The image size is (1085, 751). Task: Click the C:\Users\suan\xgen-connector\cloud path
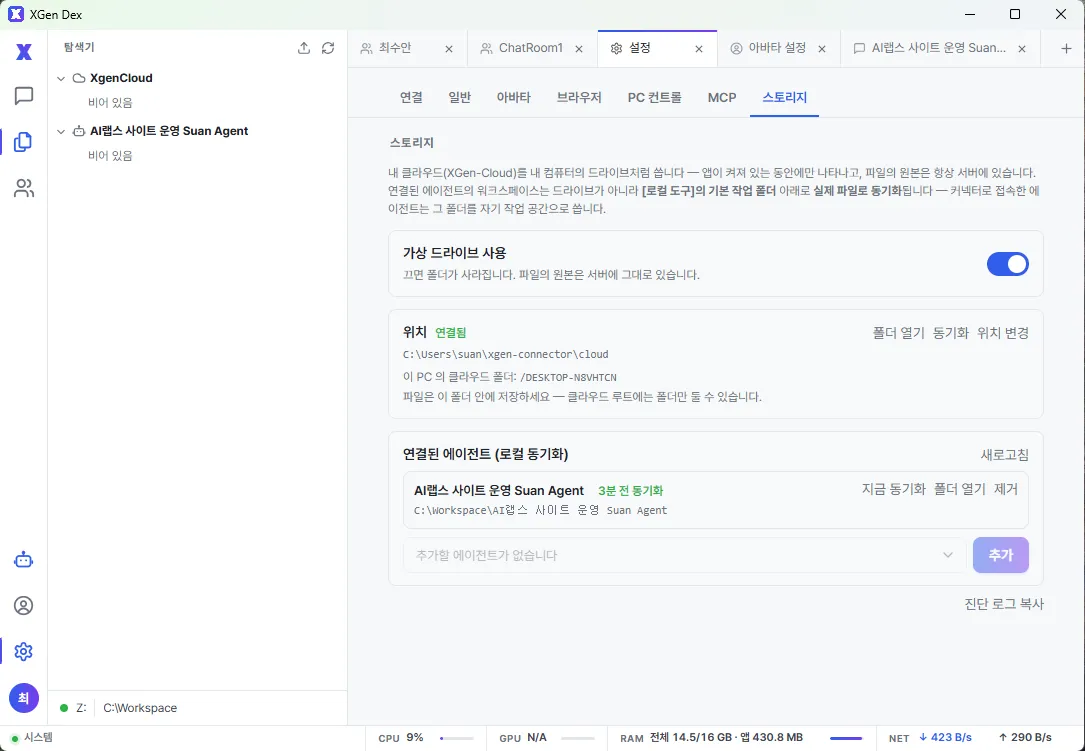coord(505,354)
